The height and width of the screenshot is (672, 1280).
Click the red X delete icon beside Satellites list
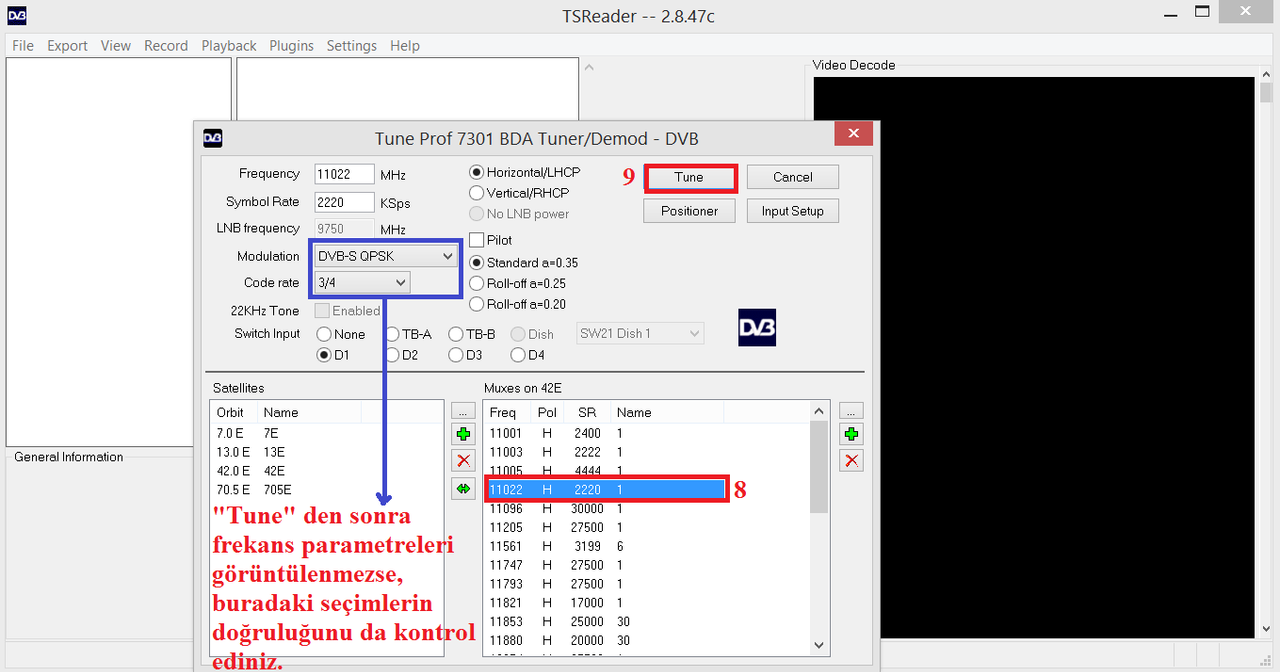tap(463, 461)
